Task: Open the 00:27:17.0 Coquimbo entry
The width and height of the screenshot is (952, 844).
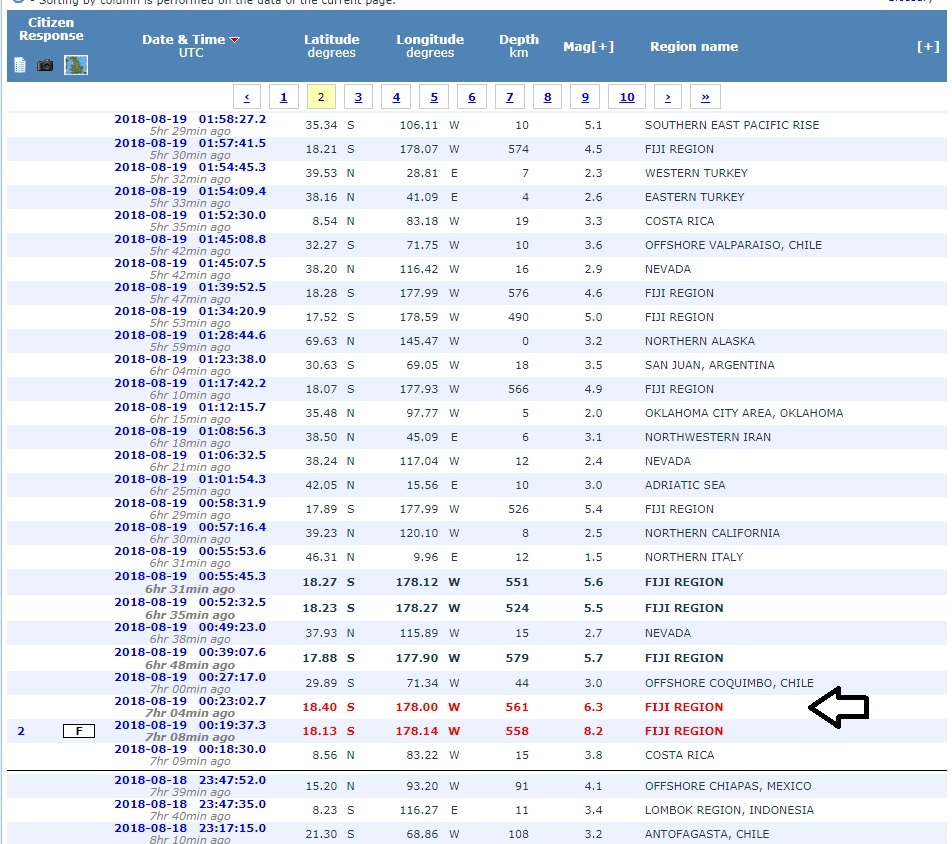Action: click(x=190, y=677)
